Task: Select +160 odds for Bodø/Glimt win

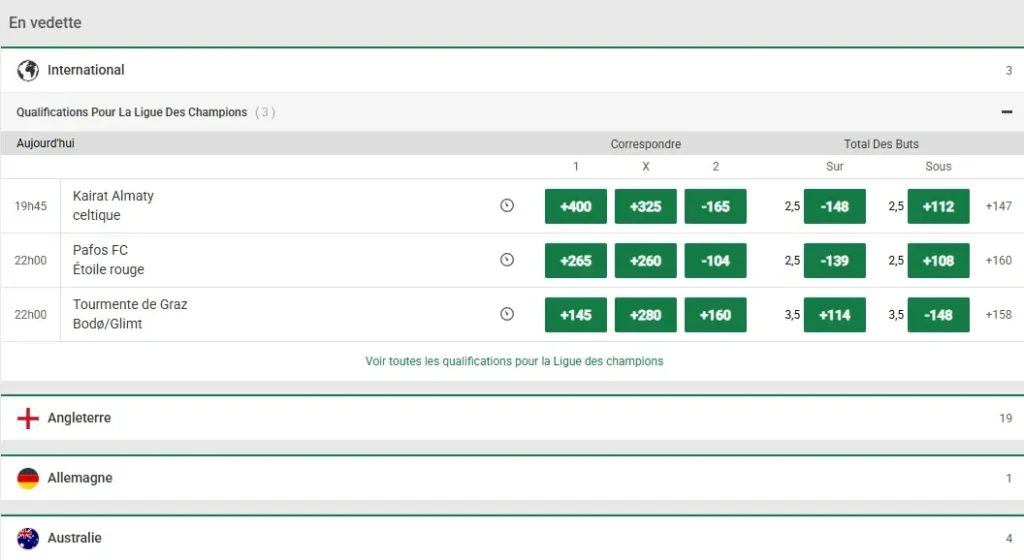Action: click(x=715, y=315)
